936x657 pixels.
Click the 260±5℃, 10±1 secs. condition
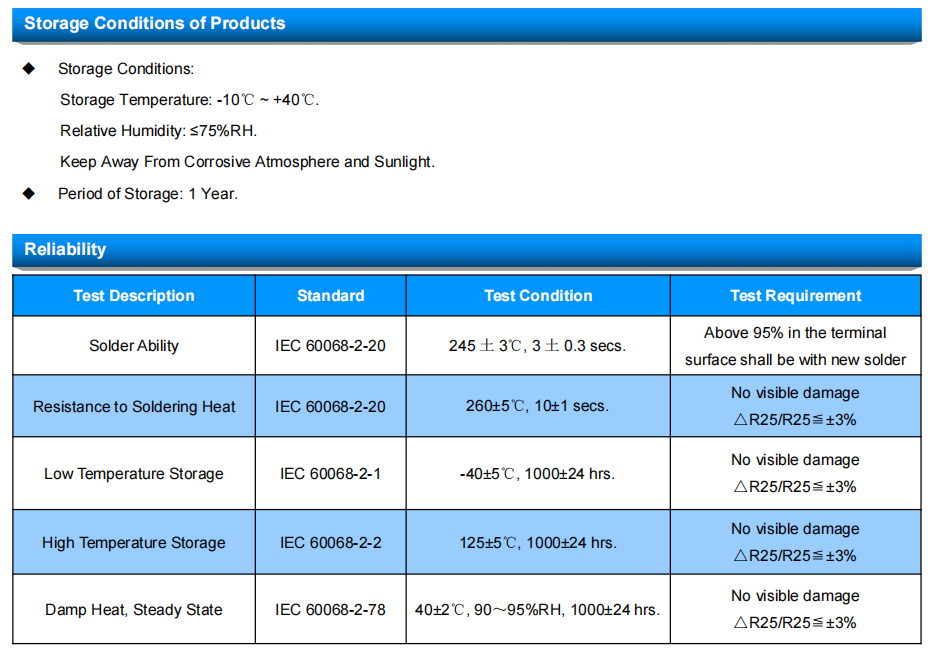point(537,406)
